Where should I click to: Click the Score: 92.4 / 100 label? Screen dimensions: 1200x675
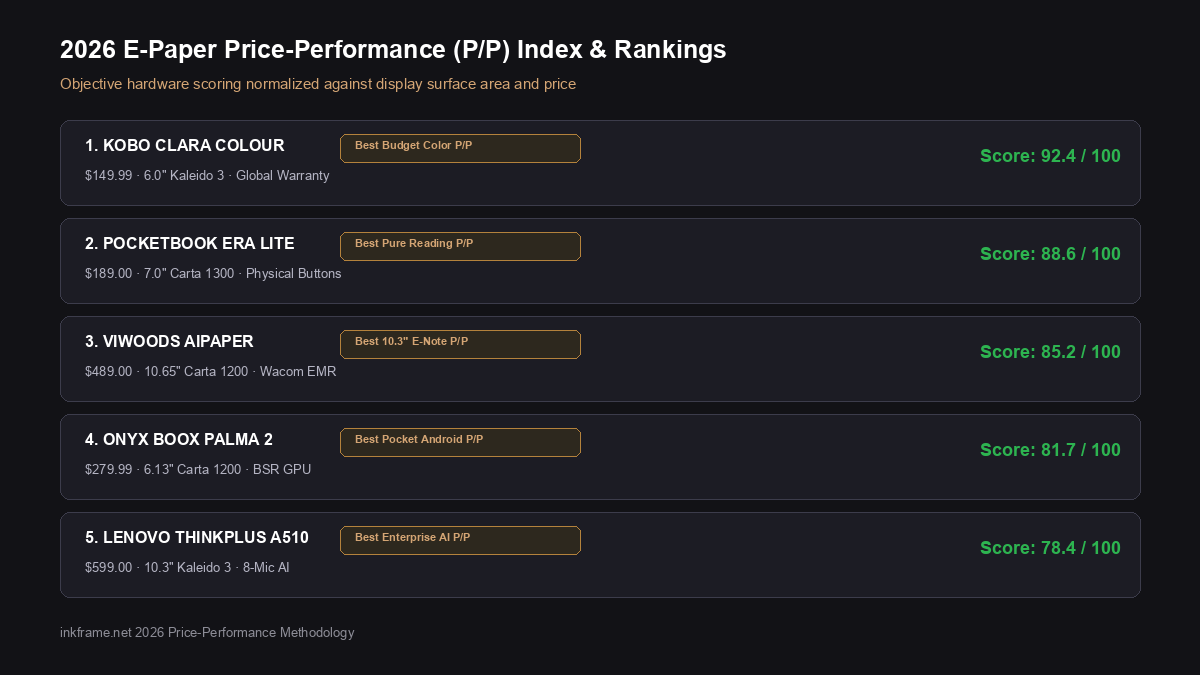tap(1050, 156)
